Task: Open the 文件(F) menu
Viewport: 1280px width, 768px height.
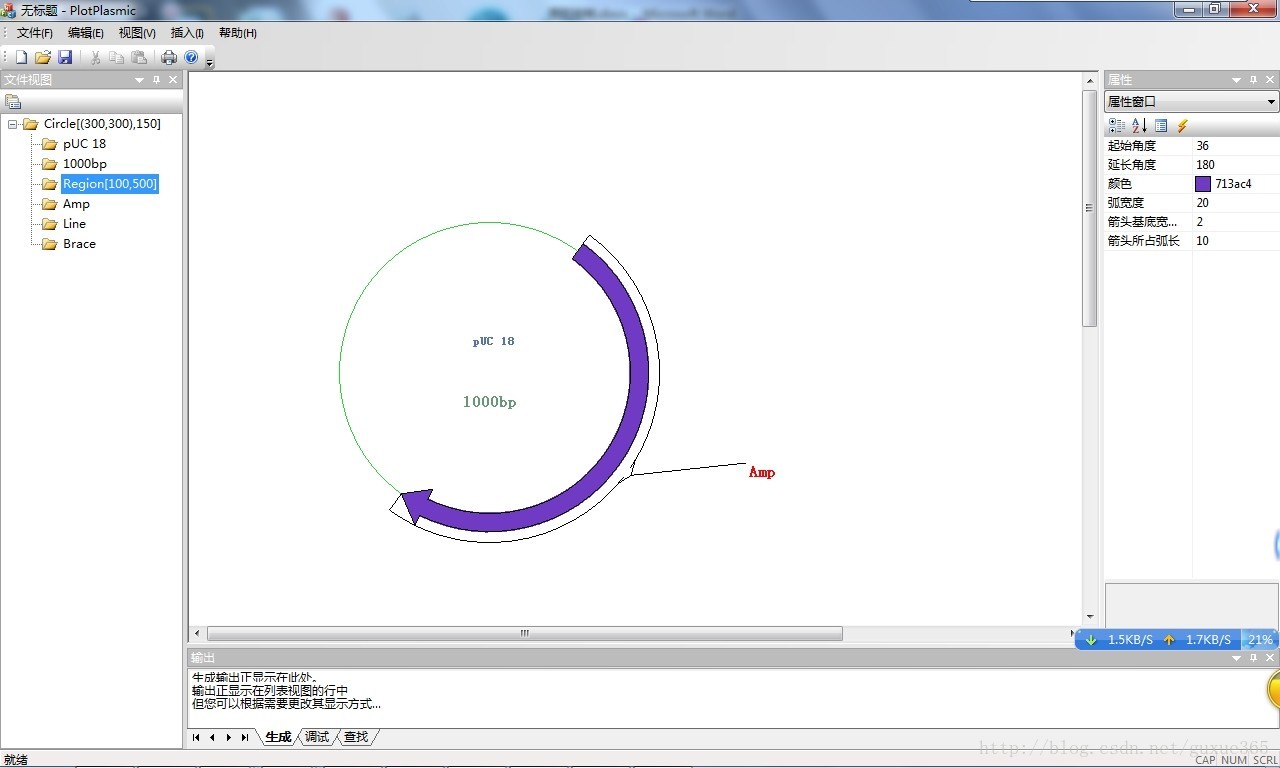Action: pyautogui.click(x=35, y=33)
